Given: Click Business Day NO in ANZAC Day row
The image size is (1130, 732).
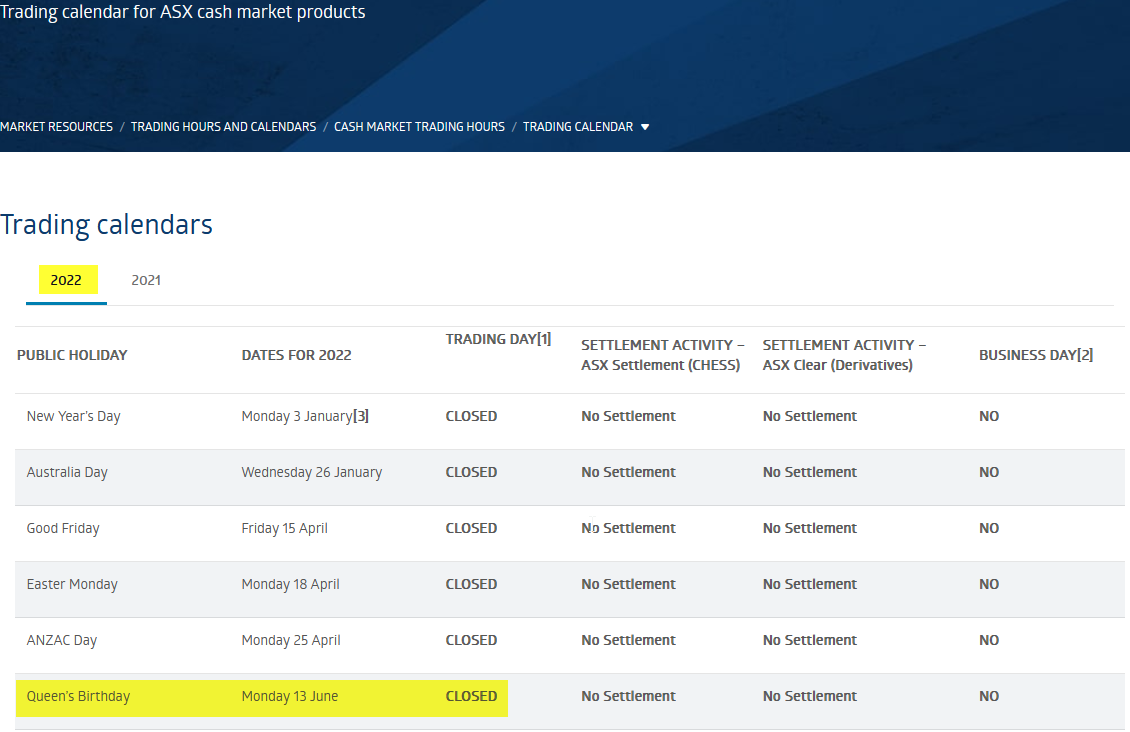Looking at the screenshot, I should tap(989, 640).
